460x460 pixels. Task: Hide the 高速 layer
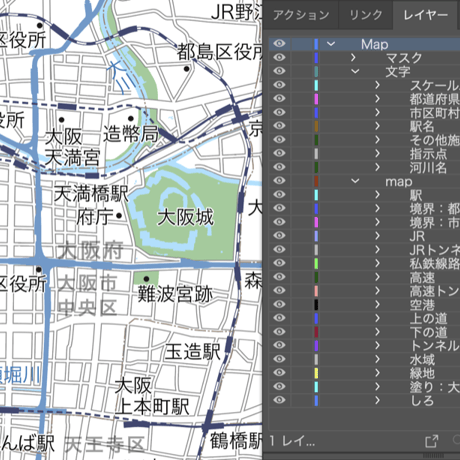279,277
